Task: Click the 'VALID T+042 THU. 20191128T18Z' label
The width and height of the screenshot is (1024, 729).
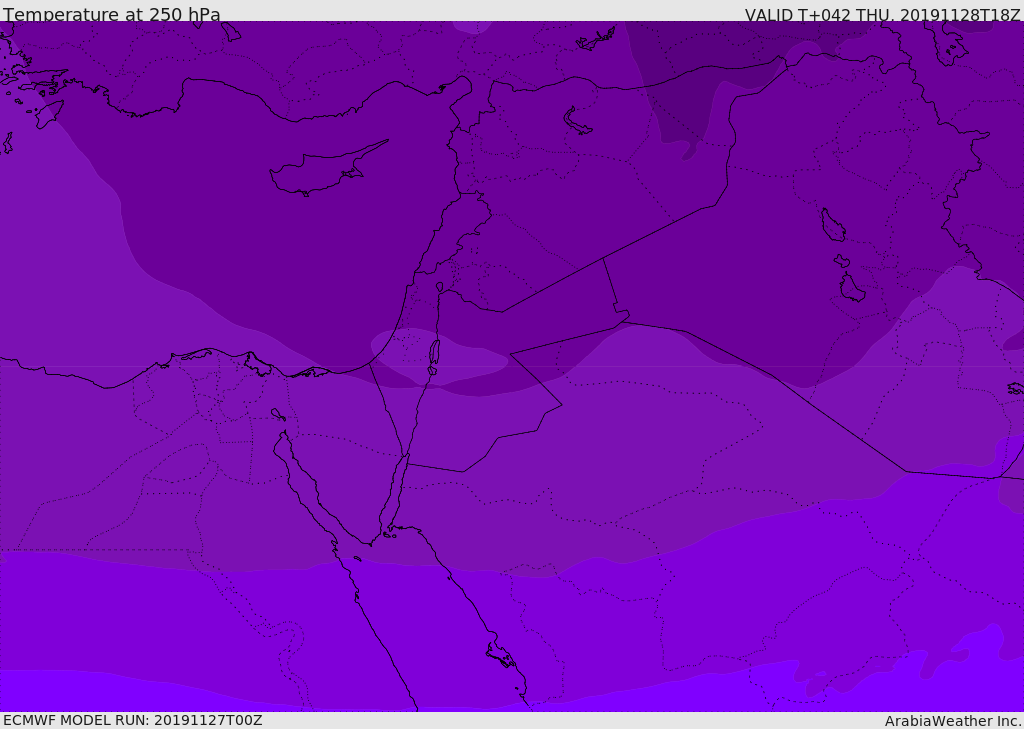Action: point(882,15)
